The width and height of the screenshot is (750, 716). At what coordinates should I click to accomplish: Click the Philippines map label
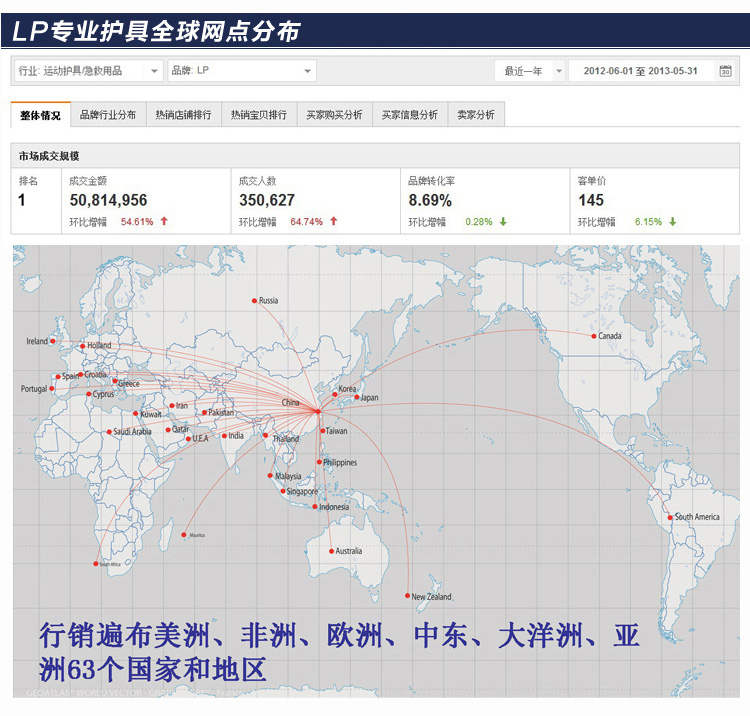pyautogui.click(x=340, y=463)
